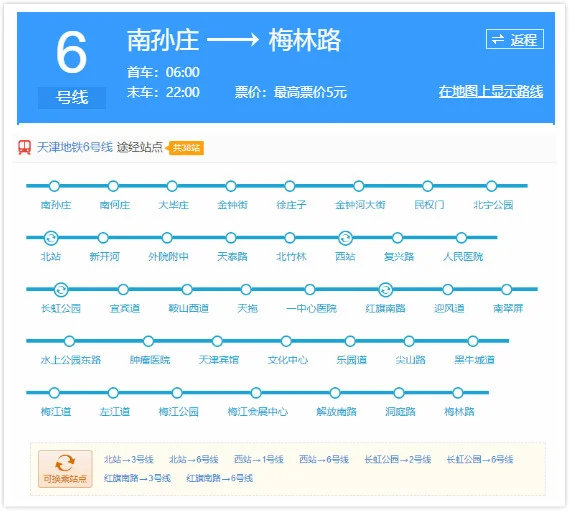Select the 梅江道 station node
Screen dimensions: 569x511
pyautogui.click(x=54, y=393)
